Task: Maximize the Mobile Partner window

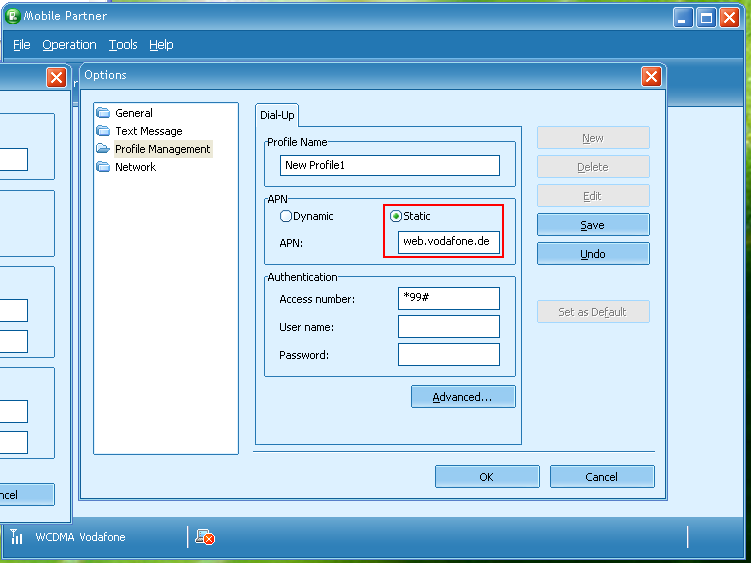Action: tap(706, 18)
